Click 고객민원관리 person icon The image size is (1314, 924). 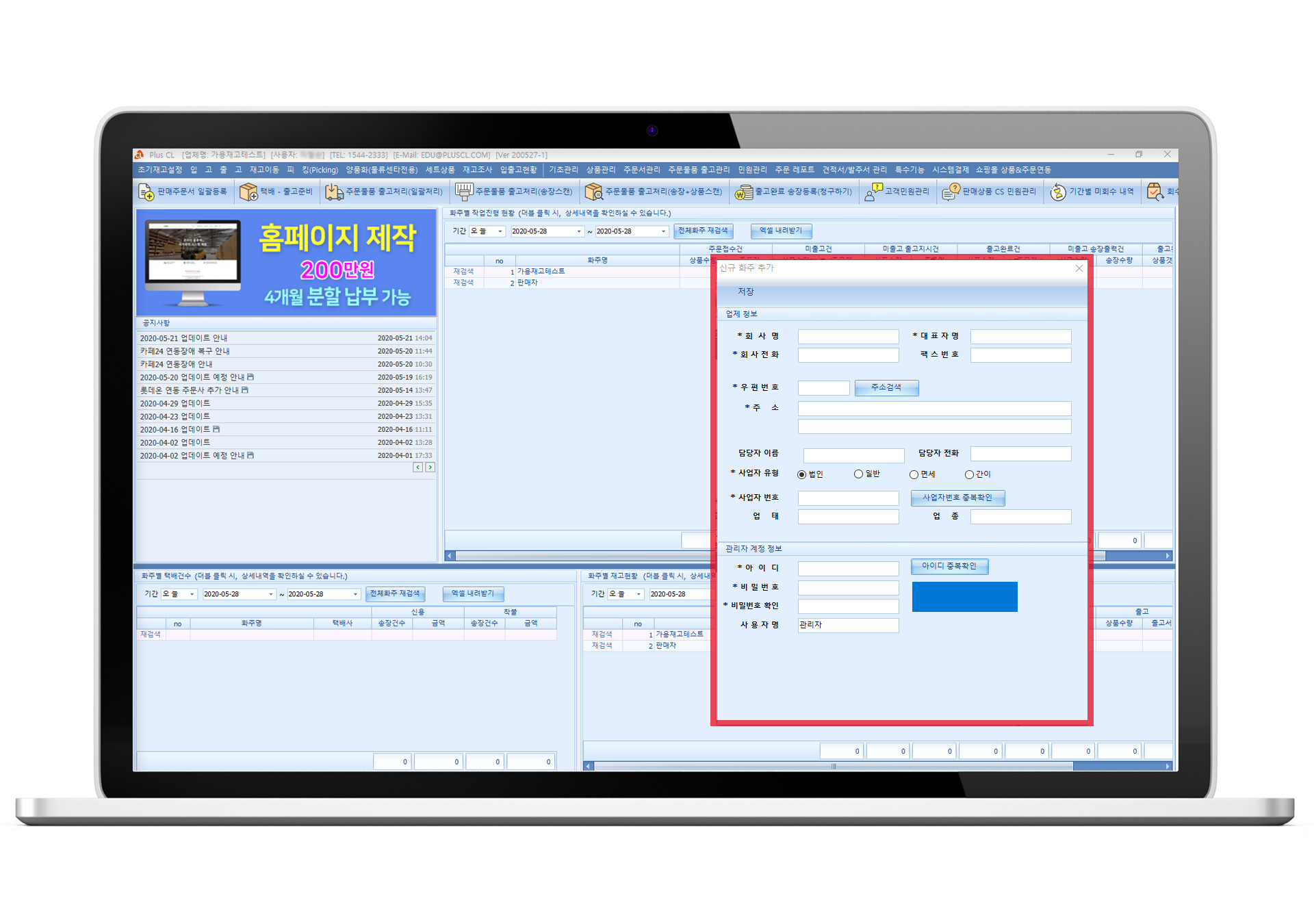click(873, 192)
